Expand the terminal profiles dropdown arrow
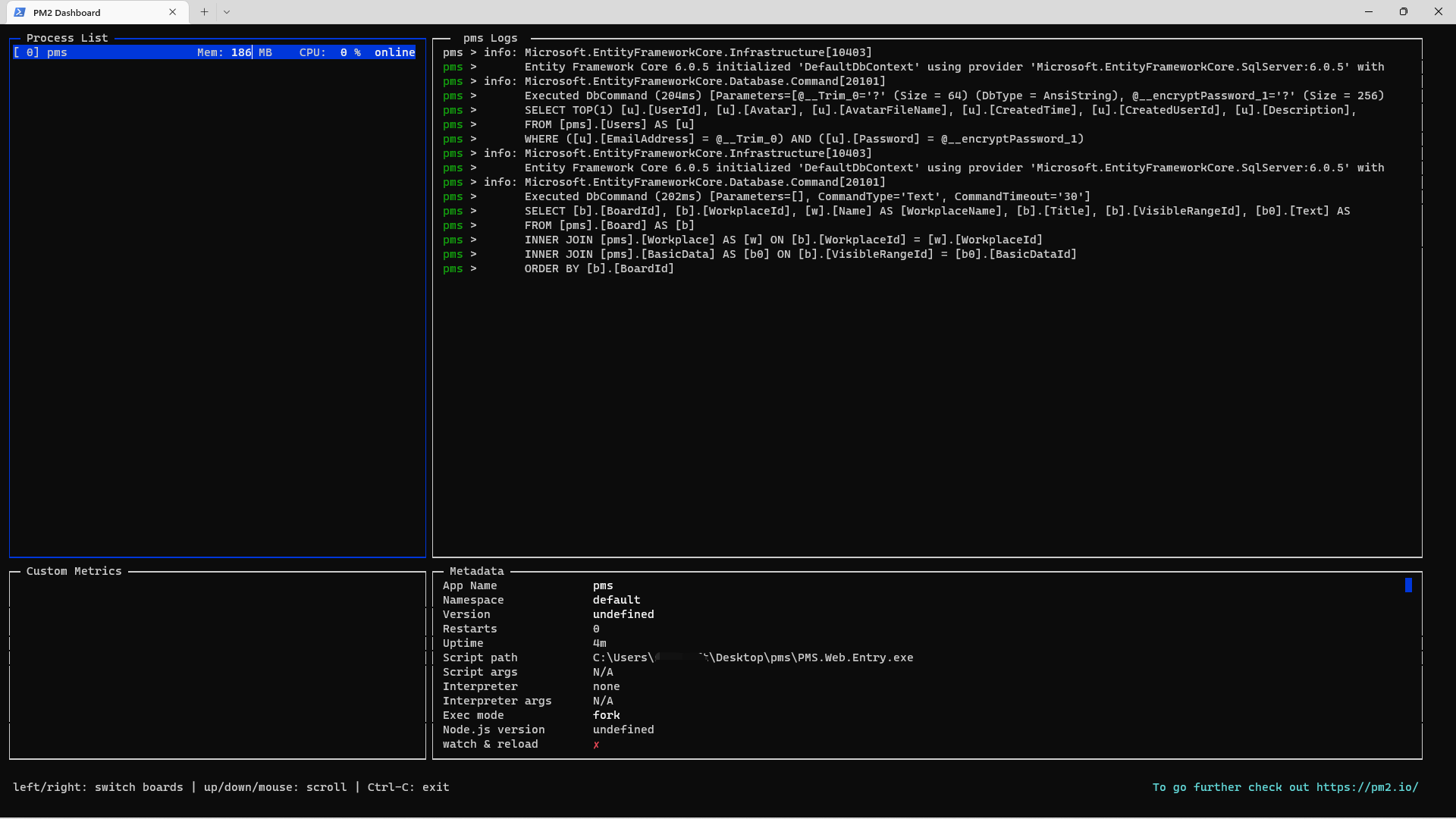 (227, 12)
